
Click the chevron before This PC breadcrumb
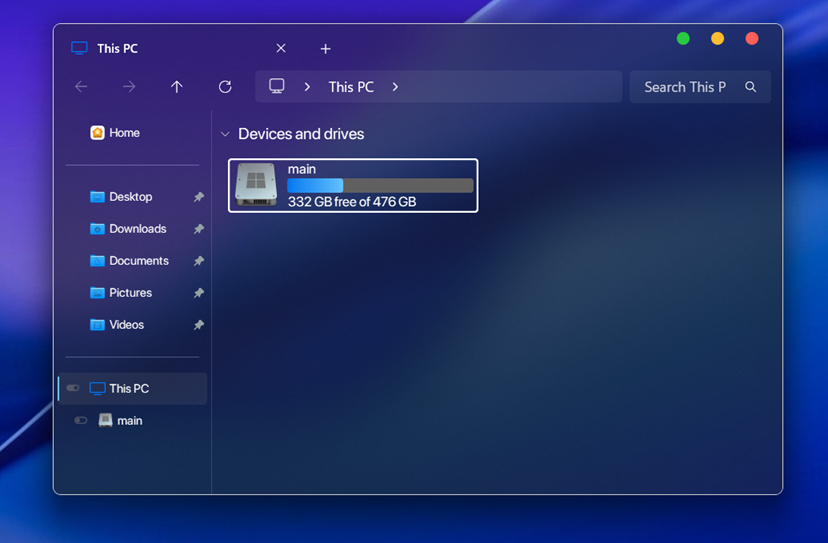coord(307,87)
